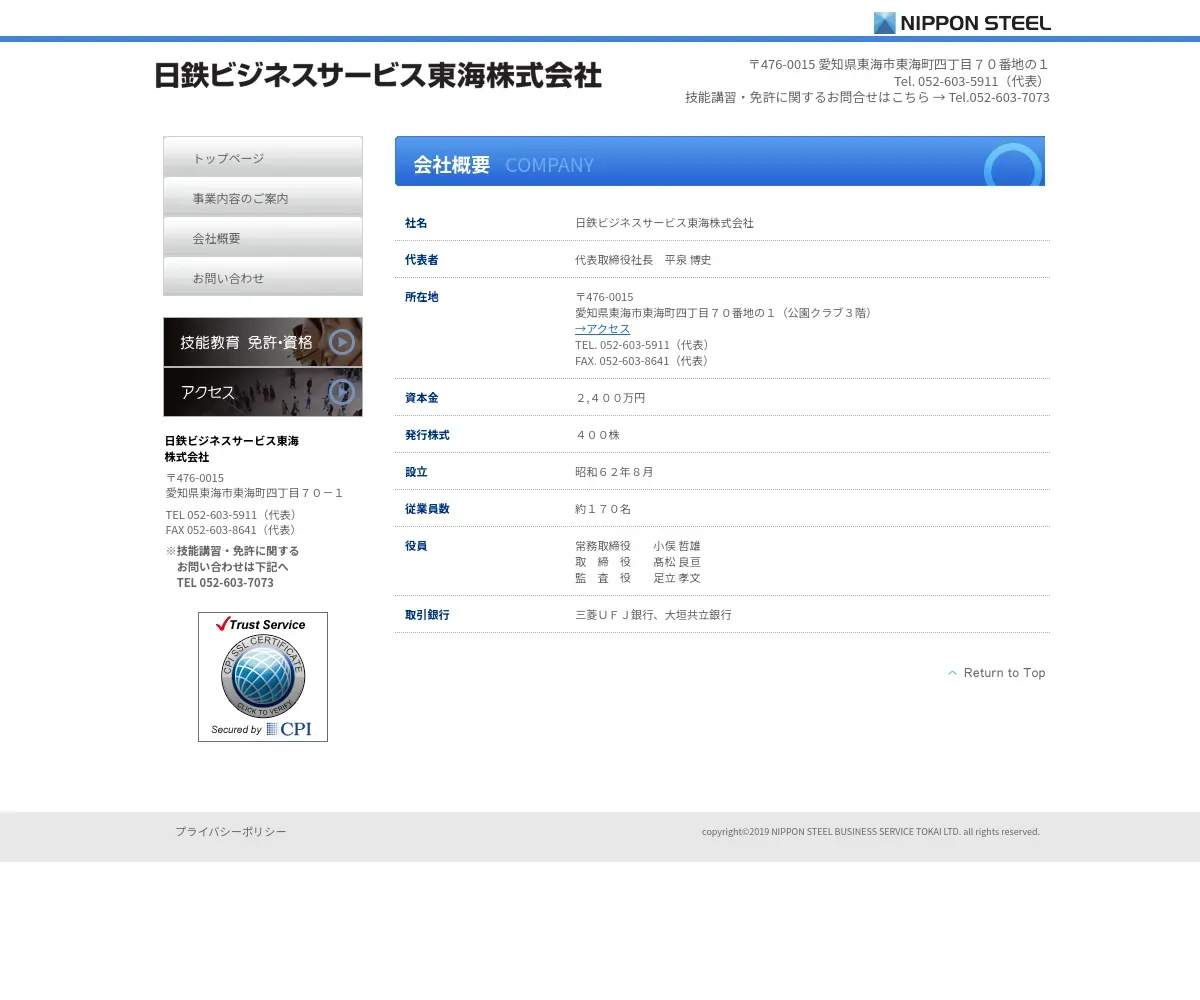Image resolution: width=1200 pixels, height=1000 pixels.
Task: Click the value 代表取締役社長 平泉 博史
Action: pos(643,260)
